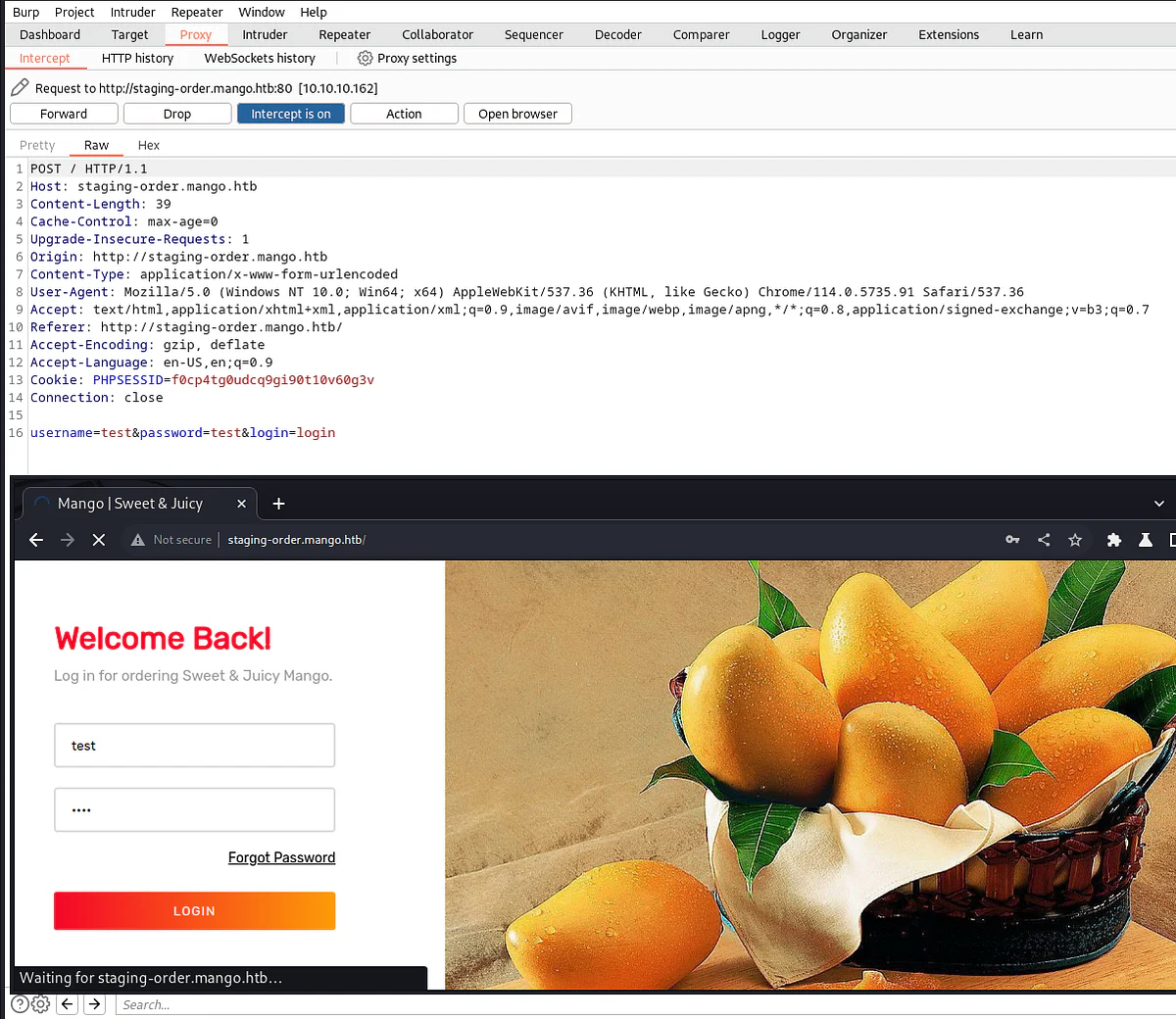Click the share page icon

point(1044,540)
